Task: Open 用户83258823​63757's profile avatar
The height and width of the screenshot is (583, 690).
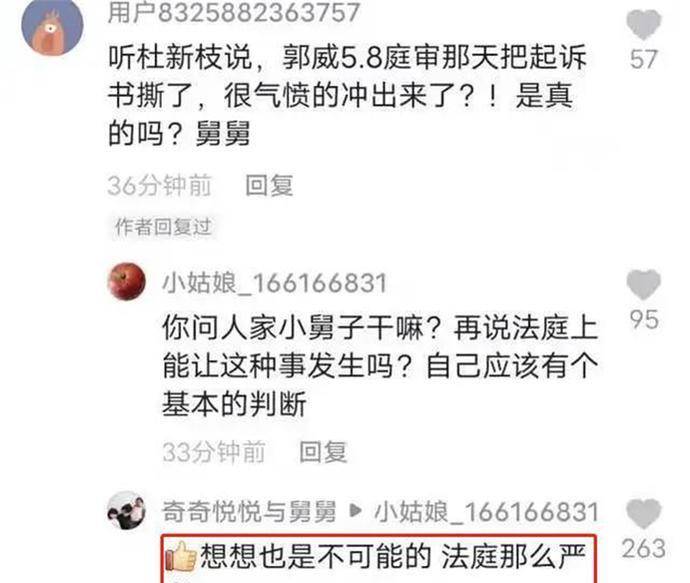Action: tap(52, 26)
